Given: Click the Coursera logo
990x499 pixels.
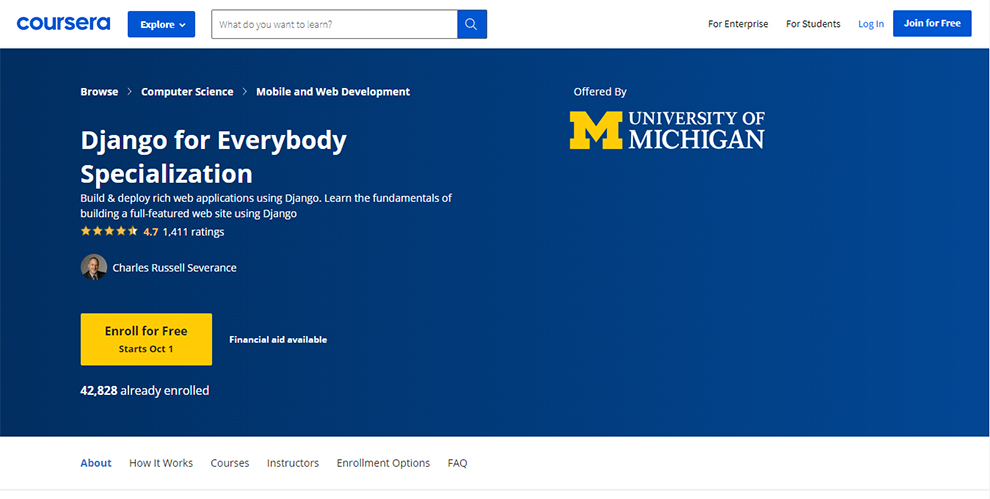Looking at the screenshot, I should (x=63, y=23).
